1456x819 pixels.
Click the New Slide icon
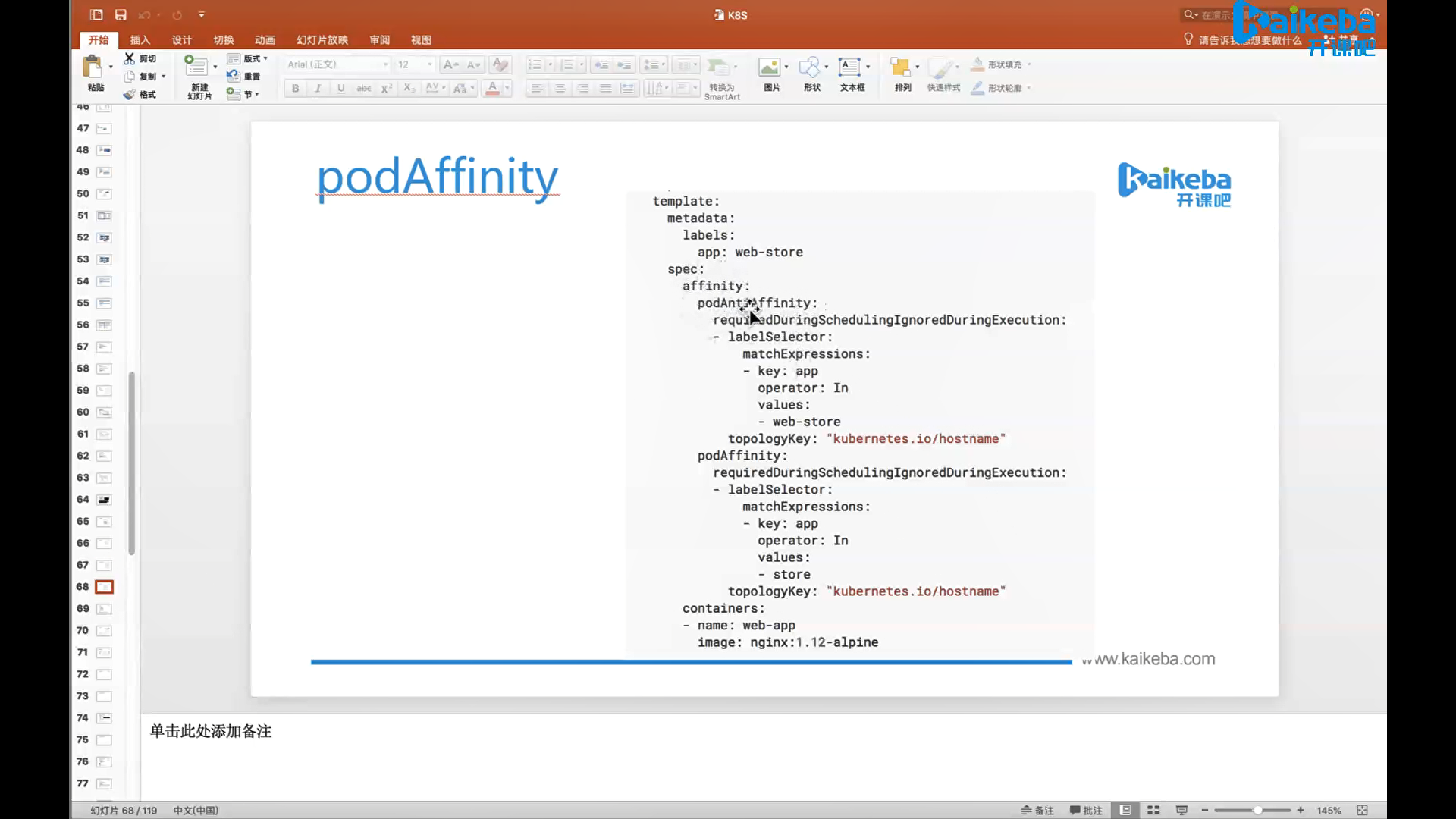[196, 66]
